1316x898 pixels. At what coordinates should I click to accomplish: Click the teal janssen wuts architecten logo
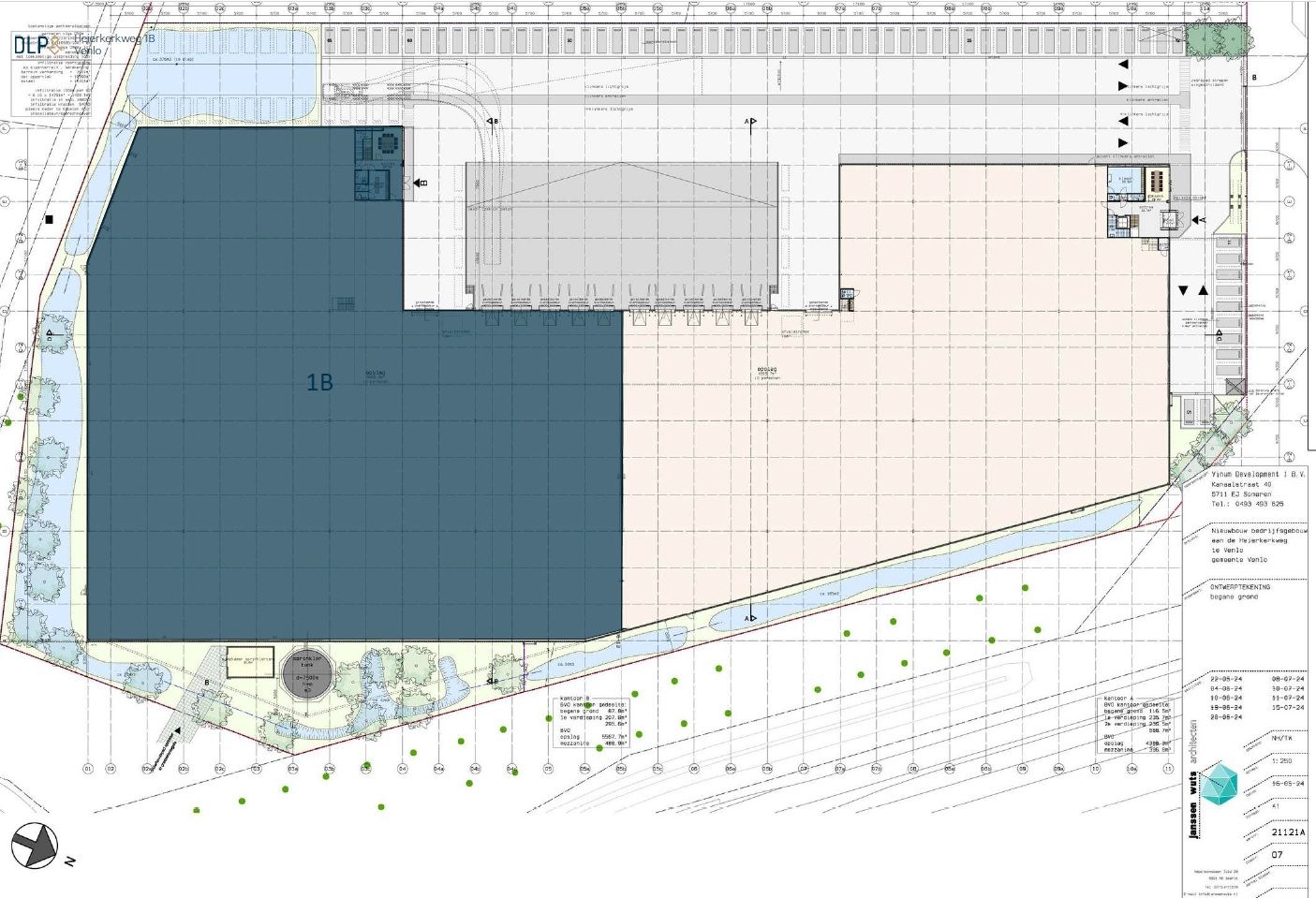coord(1219,785)
